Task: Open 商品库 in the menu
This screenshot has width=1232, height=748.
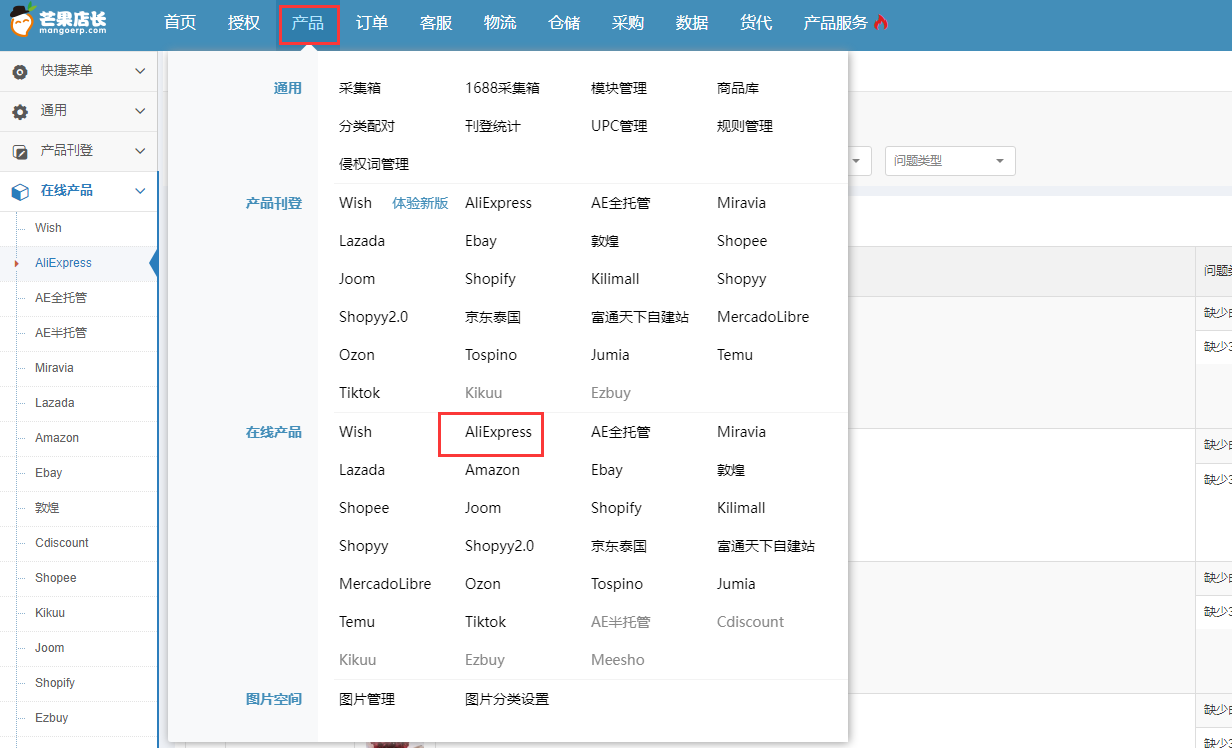Action: tap(738, 88)
